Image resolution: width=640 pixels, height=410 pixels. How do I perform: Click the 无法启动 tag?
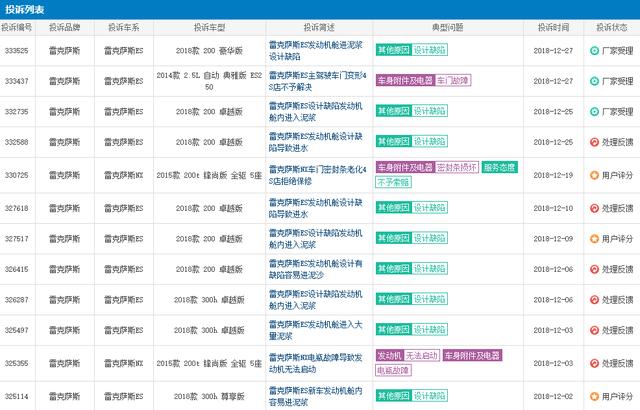422,356
